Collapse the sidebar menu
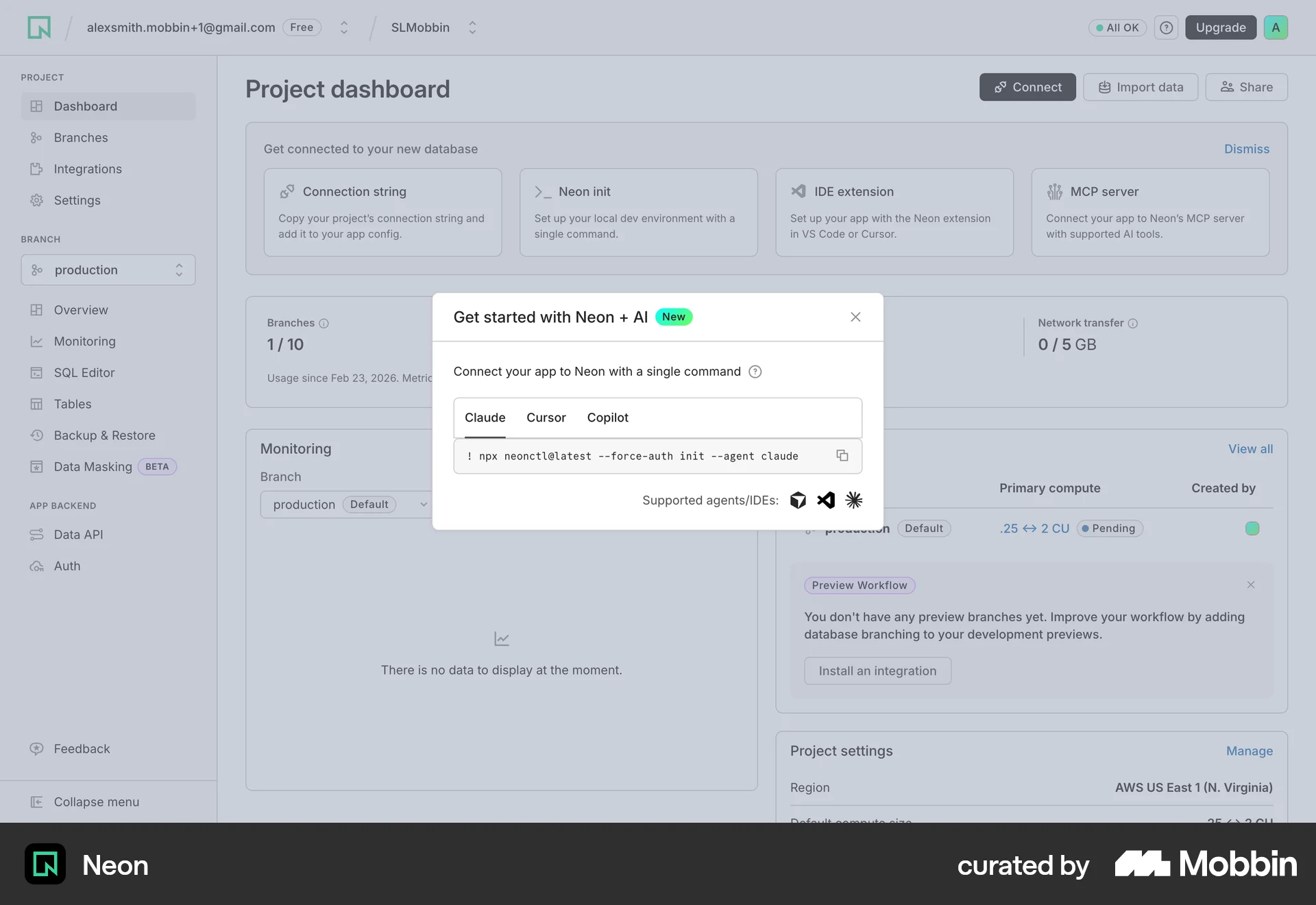Viewport: 1316px width, 905px height. [108, 802]
